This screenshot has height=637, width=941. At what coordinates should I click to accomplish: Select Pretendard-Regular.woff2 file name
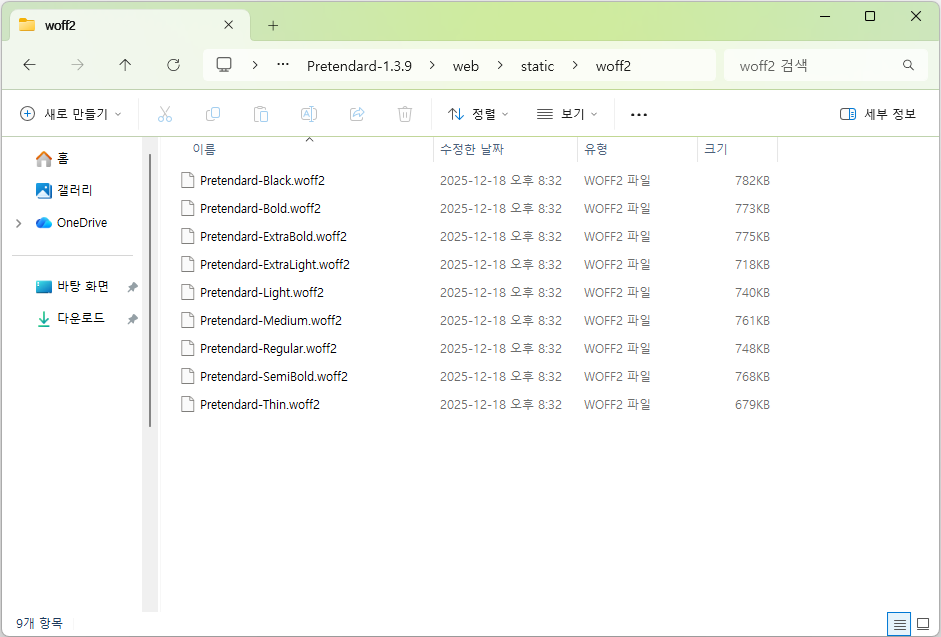click(268, 348)
